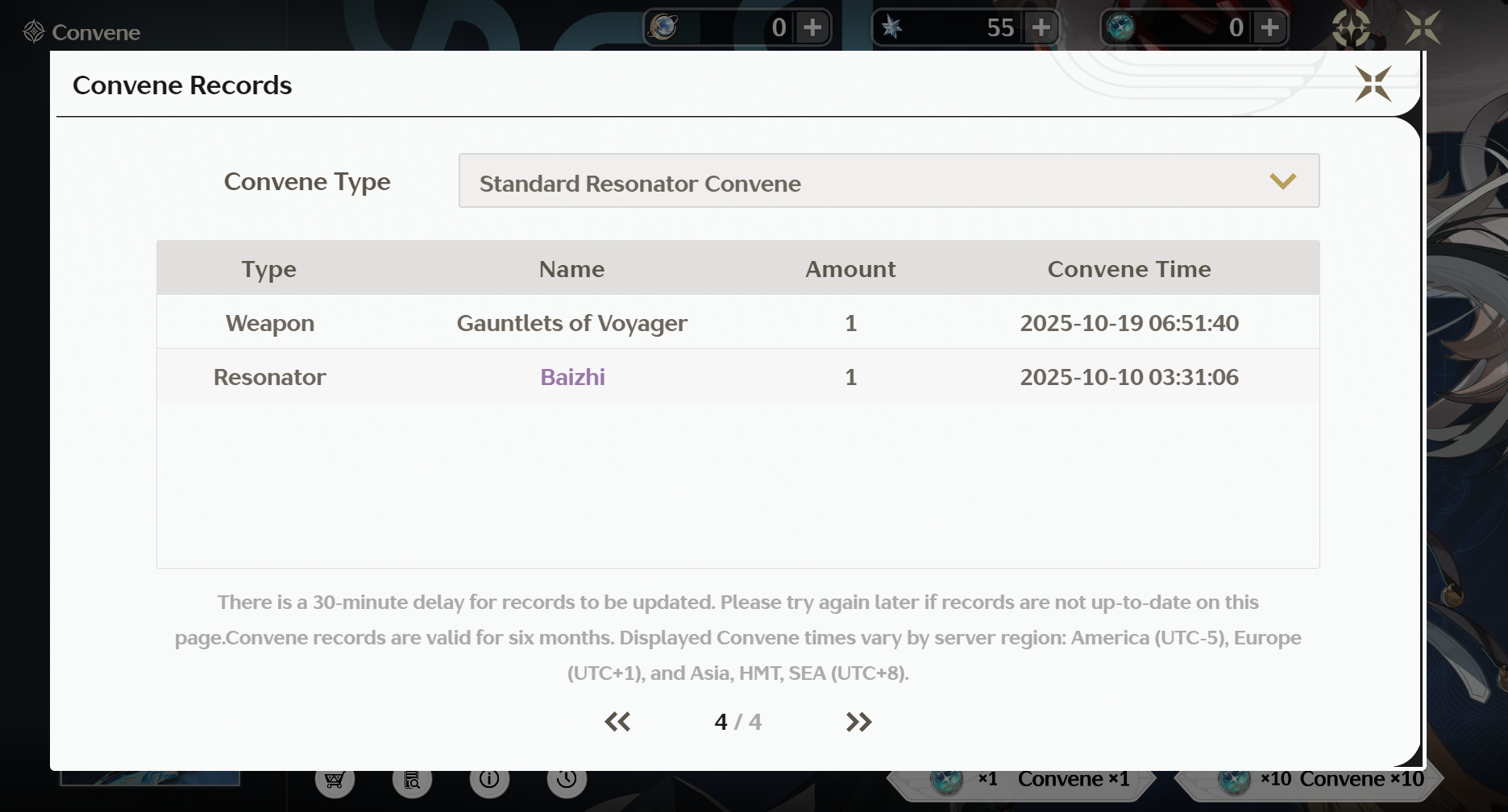Screen dimensions: 1508x812
Task: Click the 2025-10-10 03:31:06 timestamp
Action: 1129,377
